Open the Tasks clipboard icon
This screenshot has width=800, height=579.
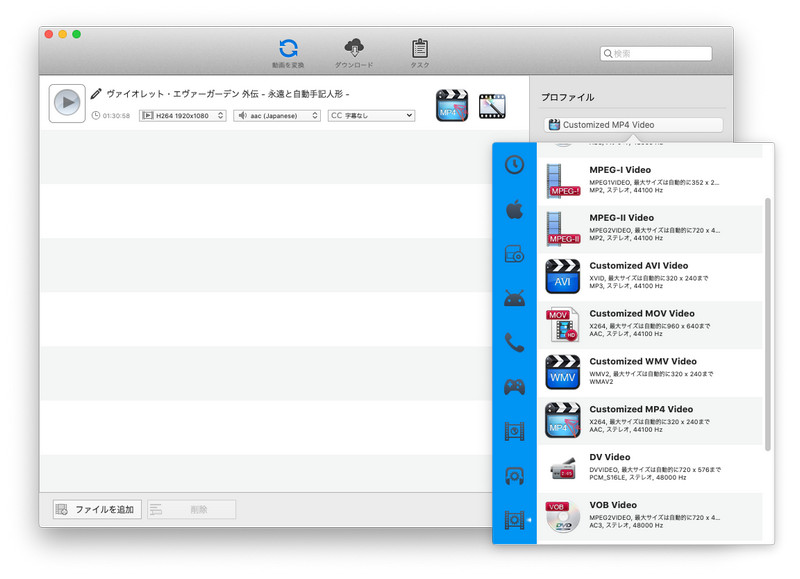click(420, 48)
